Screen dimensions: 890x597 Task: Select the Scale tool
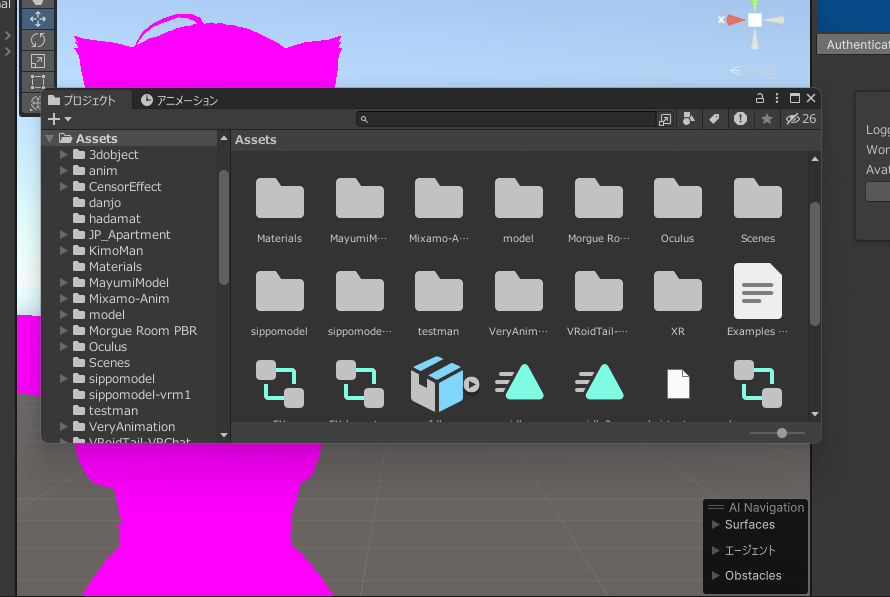click(x=38, y=61)
